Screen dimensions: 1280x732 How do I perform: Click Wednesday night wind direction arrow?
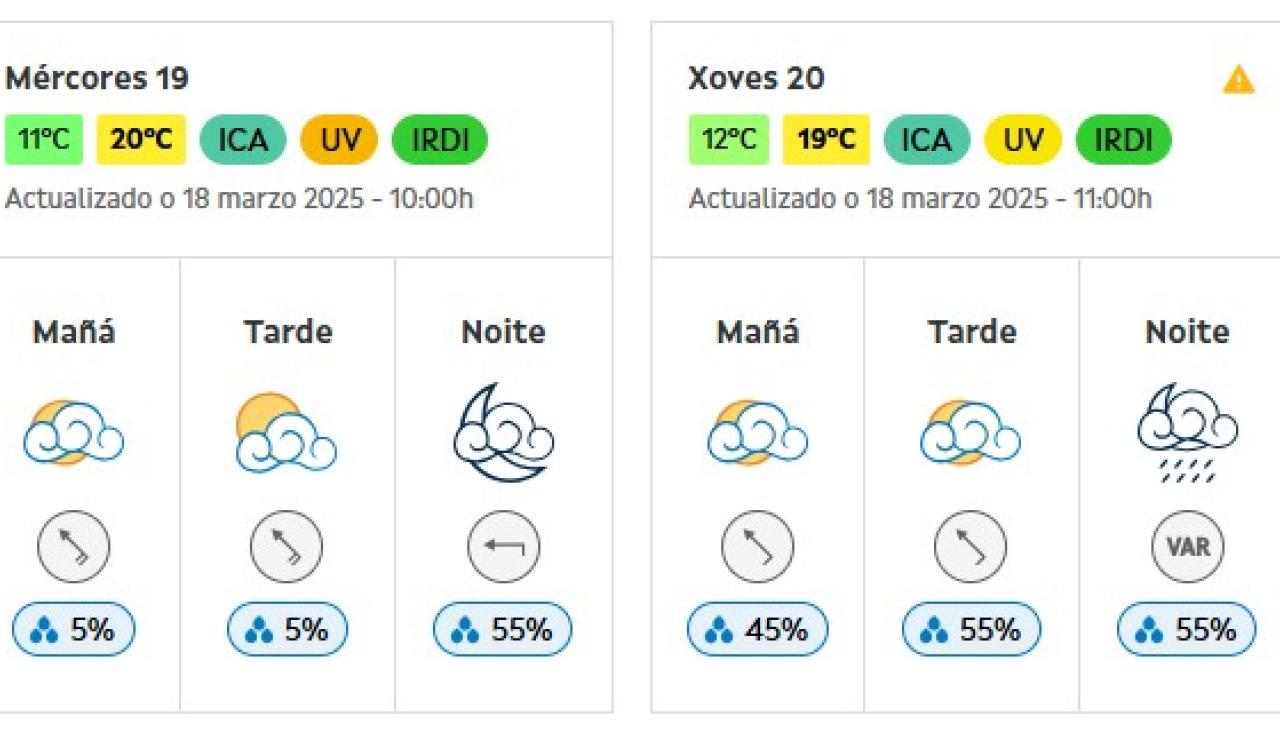(503, 547)
